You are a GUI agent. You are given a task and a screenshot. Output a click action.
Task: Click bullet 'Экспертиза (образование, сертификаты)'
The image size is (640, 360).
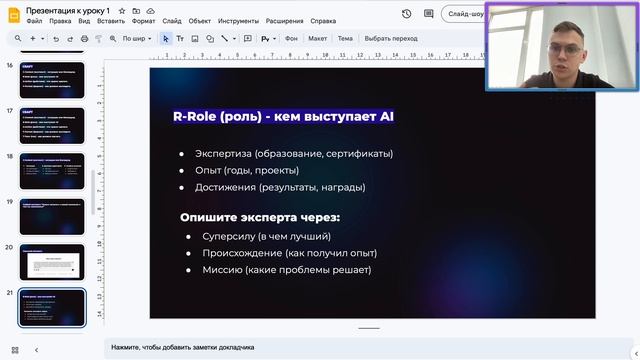(294, 154)
